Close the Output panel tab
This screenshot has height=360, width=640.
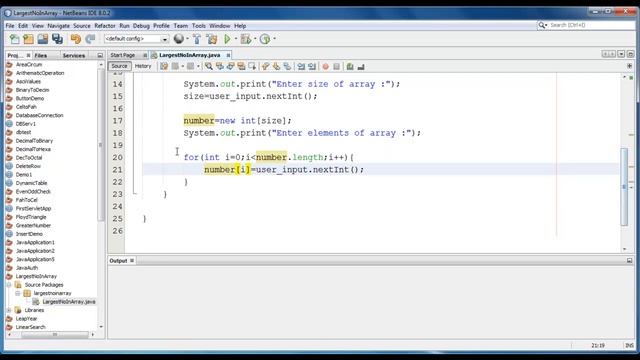(132, 260)
